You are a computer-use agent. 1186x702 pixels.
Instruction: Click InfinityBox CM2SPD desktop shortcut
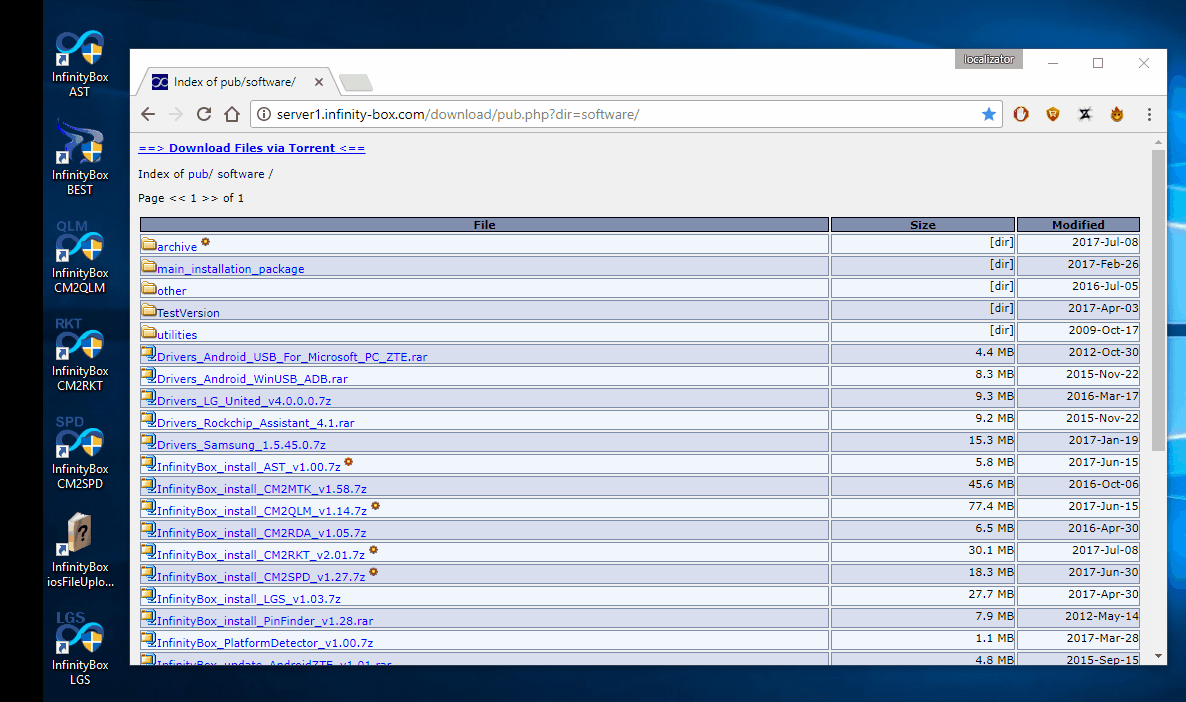pyautogui.click(x=79, y=453)
